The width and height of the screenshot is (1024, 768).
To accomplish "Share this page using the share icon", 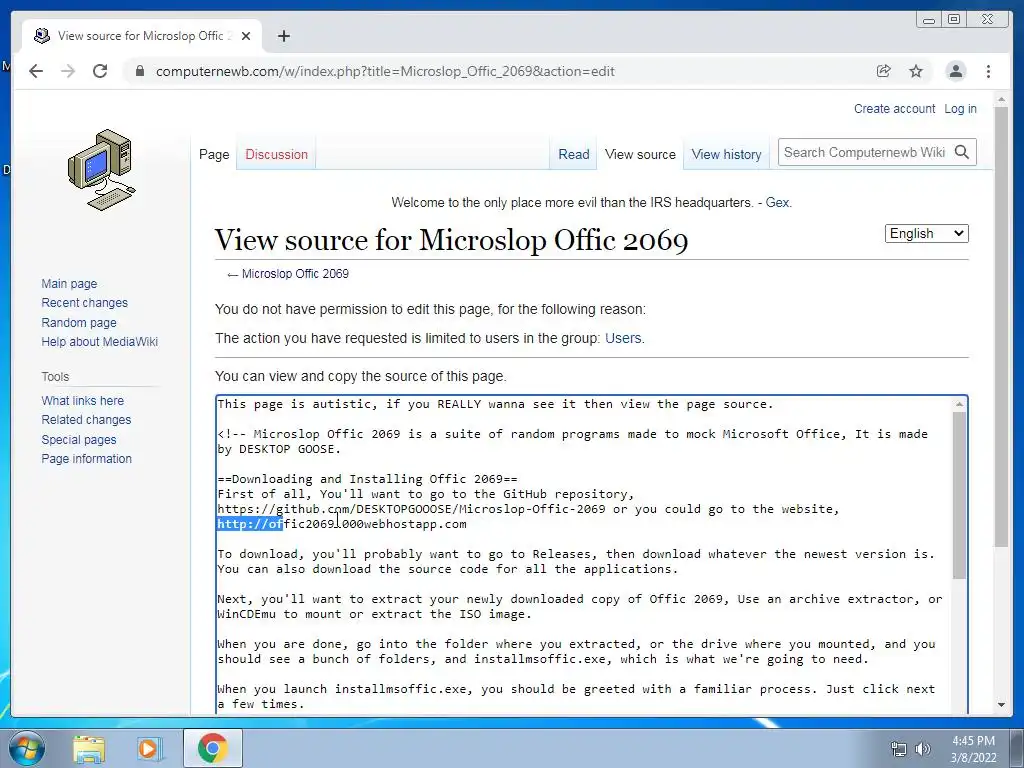I will [884, 71].
